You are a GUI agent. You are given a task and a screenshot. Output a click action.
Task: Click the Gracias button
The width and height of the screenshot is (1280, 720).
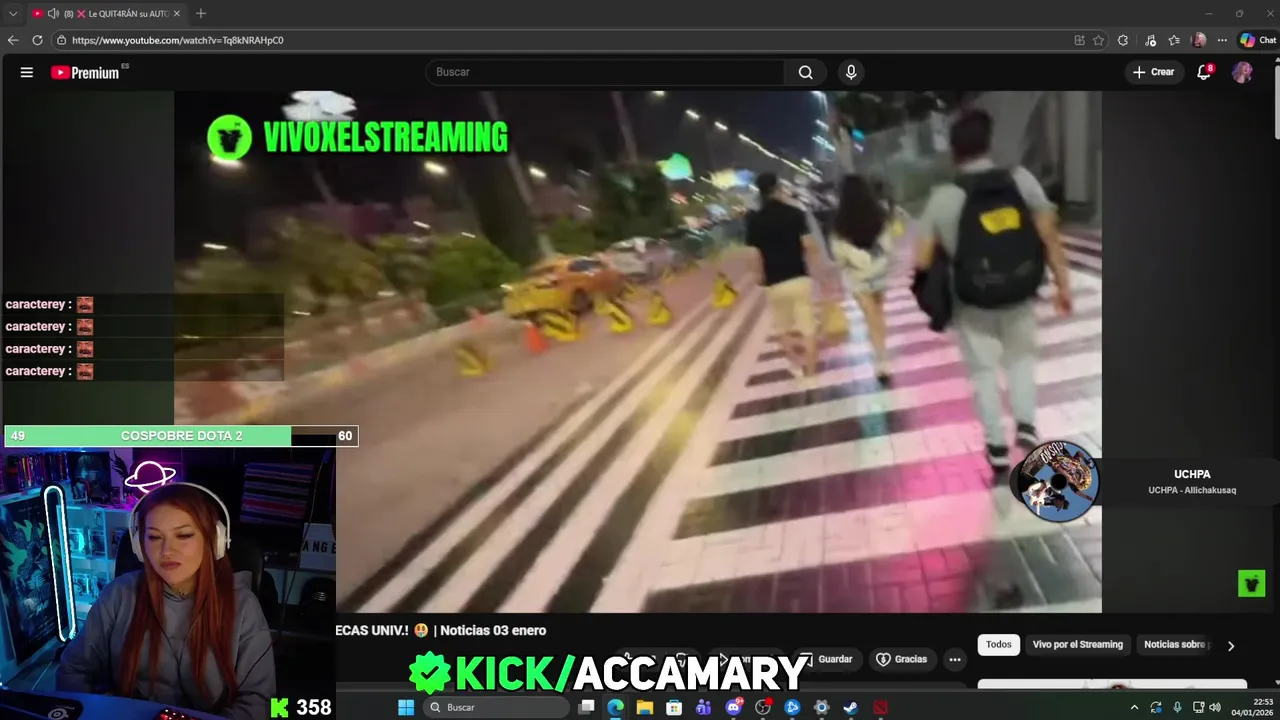tap(901, 659)
